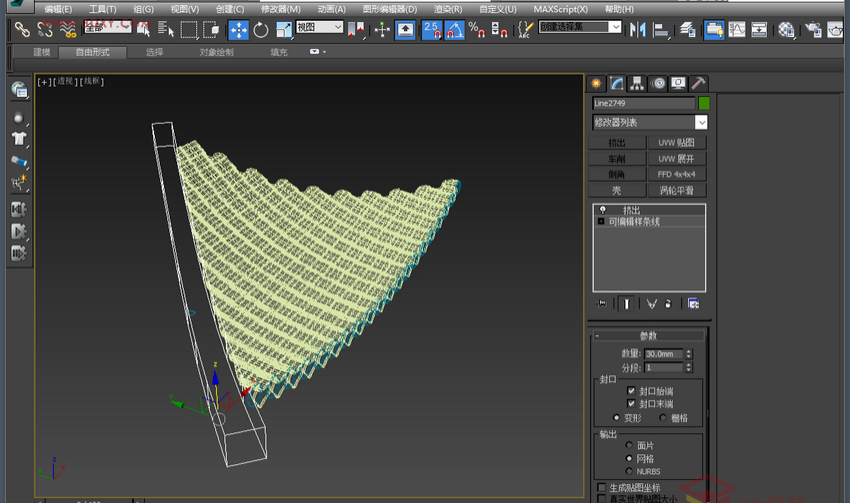Activate the Select and Move tool
Screen dimensions: 850x503
point(238,29)
